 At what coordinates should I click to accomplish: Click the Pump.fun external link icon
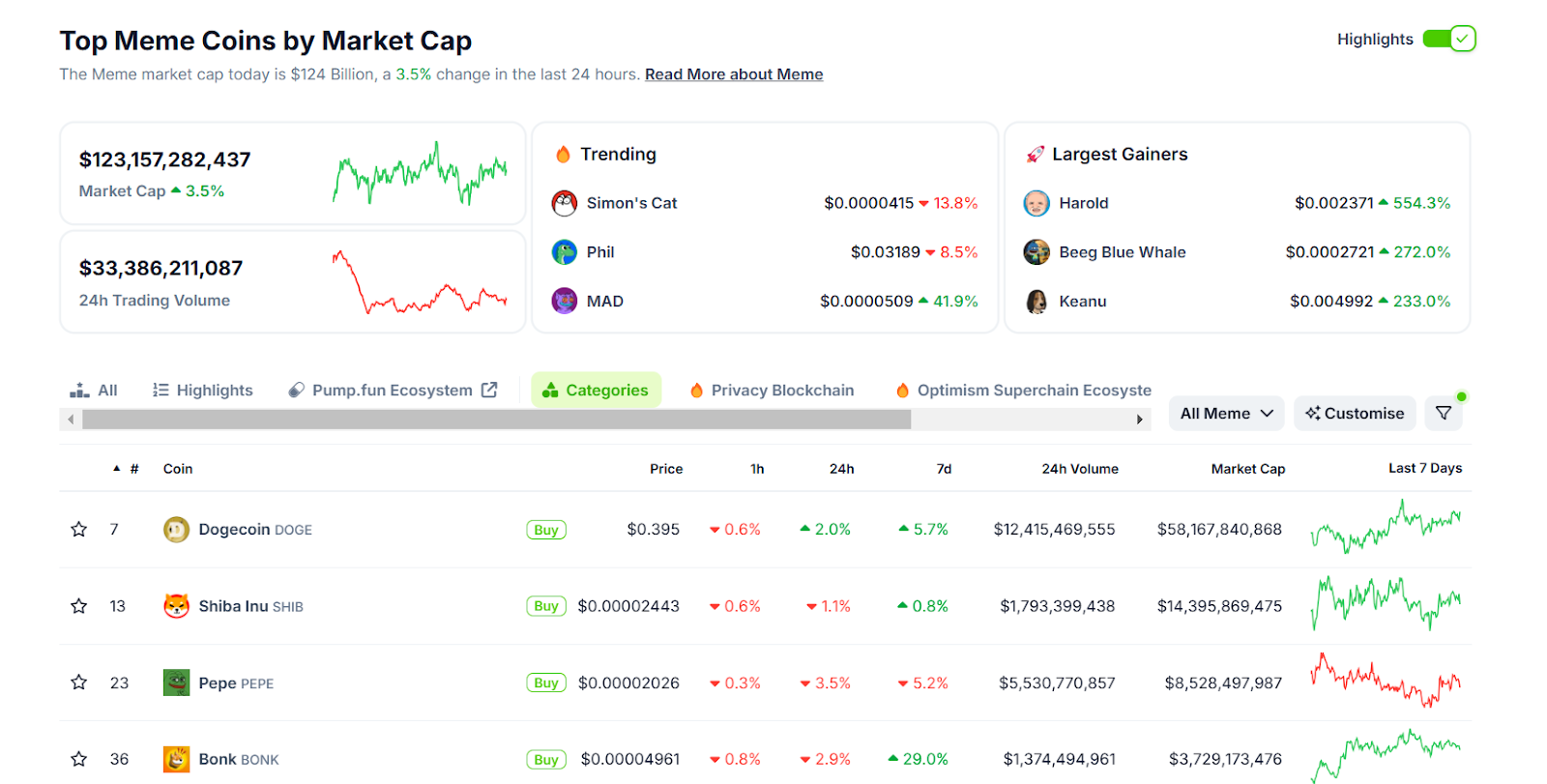489,390
